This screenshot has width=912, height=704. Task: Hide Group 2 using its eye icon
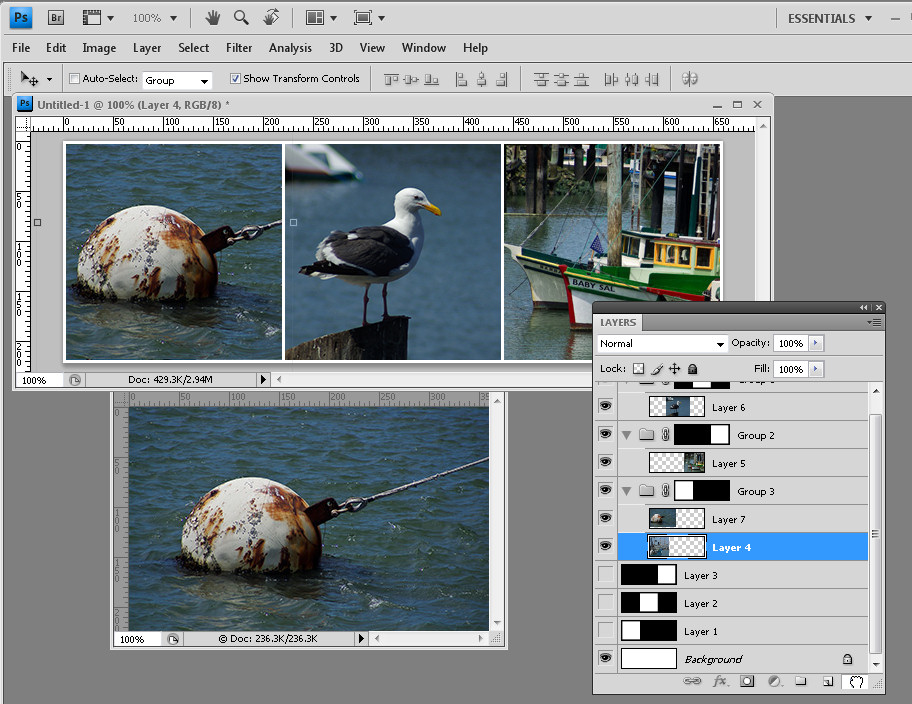pos(605,434)
